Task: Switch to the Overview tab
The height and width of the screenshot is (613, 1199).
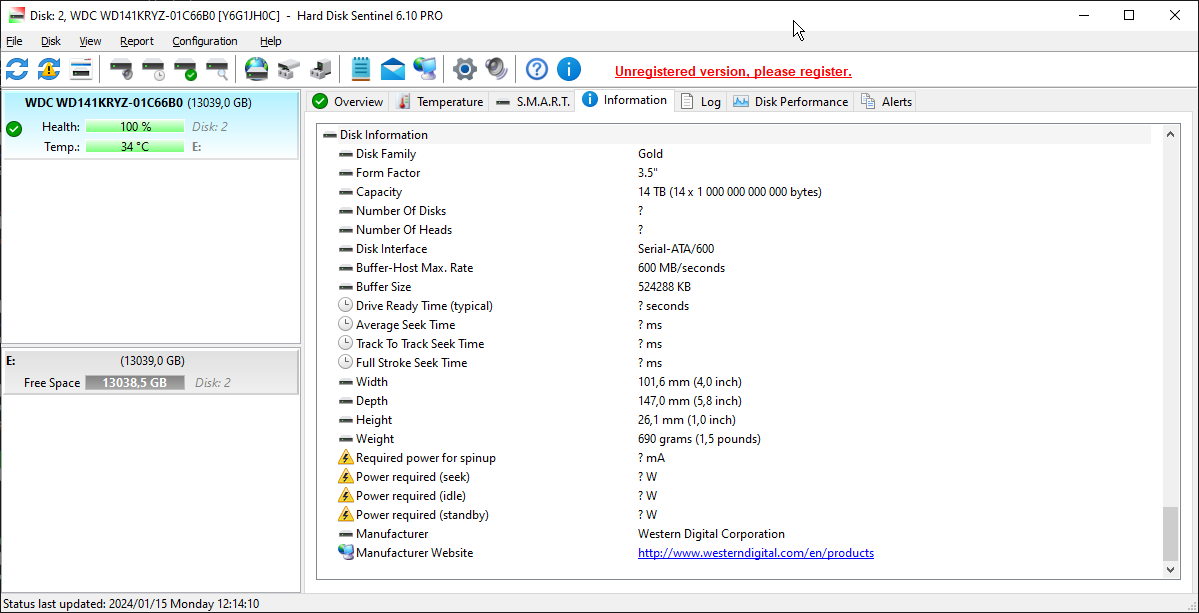Action: [348, 102]
